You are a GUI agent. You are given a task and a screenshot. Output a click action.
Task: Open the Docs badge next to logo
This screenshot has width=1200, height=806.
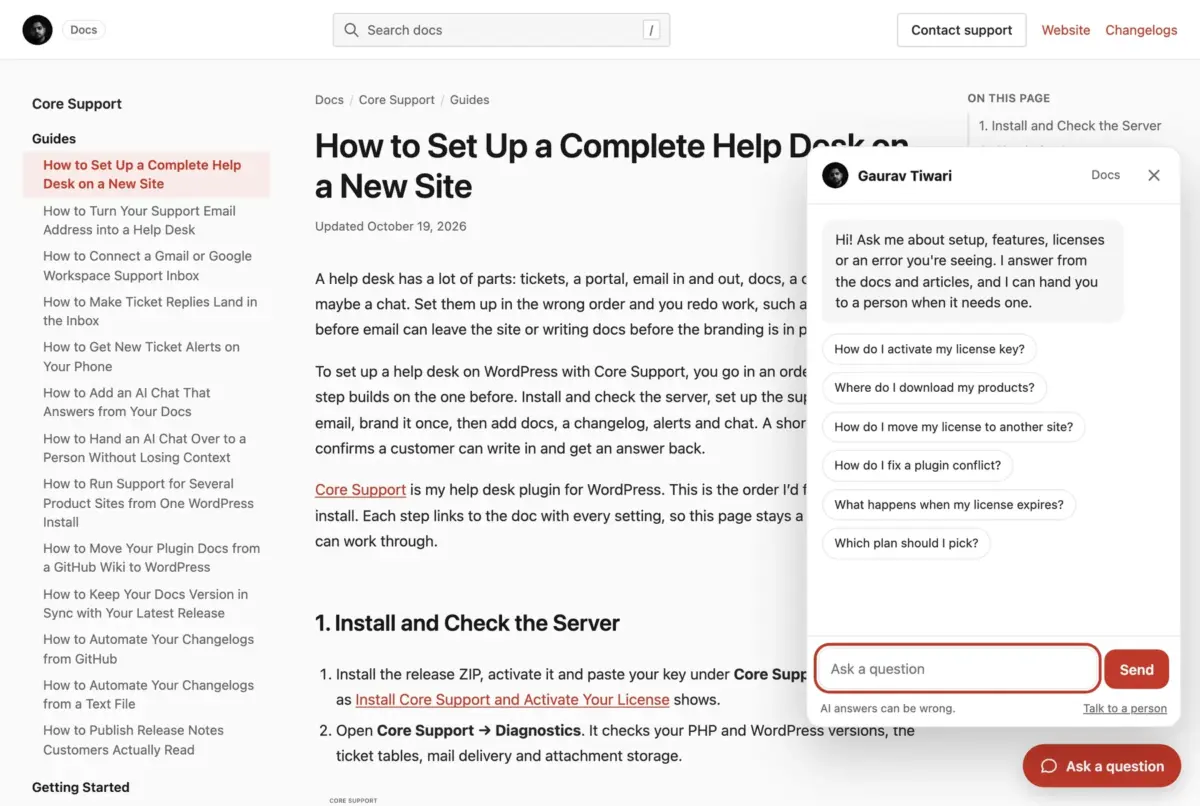click(x=84, y=30)
